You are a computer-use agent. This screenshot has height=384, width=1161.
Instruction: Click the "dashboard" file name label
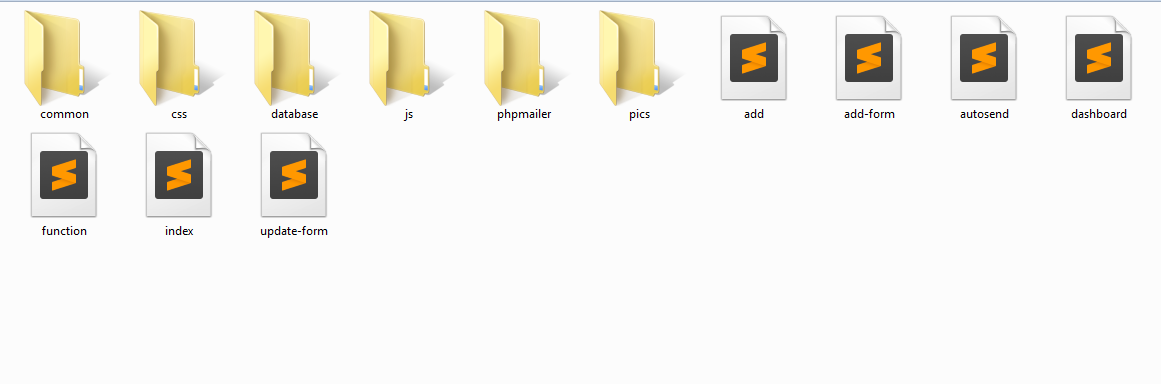point(1099,114)
